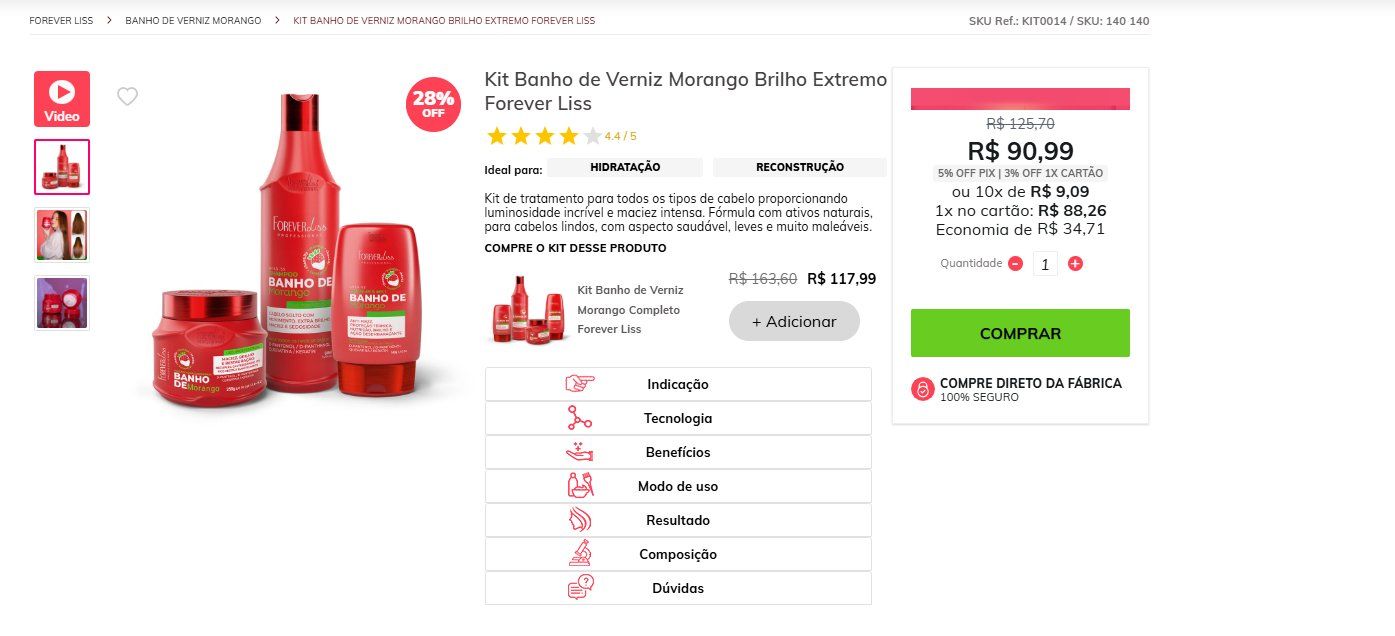
Task: Select the hair before-after thumbnail
Action: pyautogui.click(x=62, y=234)
